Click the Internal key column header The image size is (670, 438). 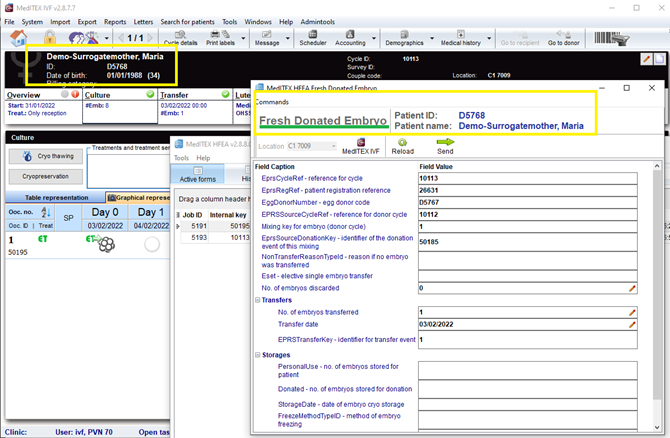click(228, 215)
